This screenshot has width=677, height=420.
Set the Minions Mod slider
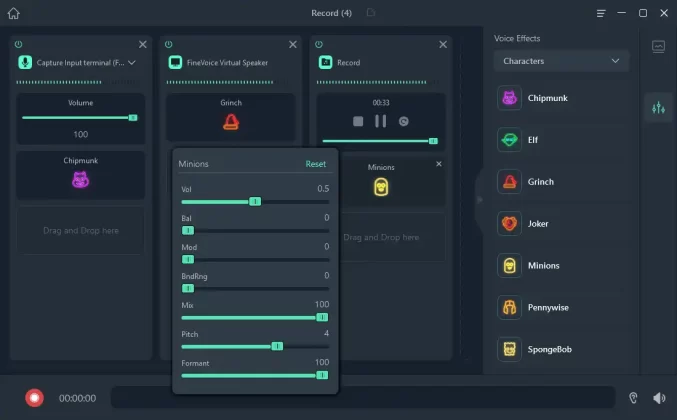tap(255, 259)
